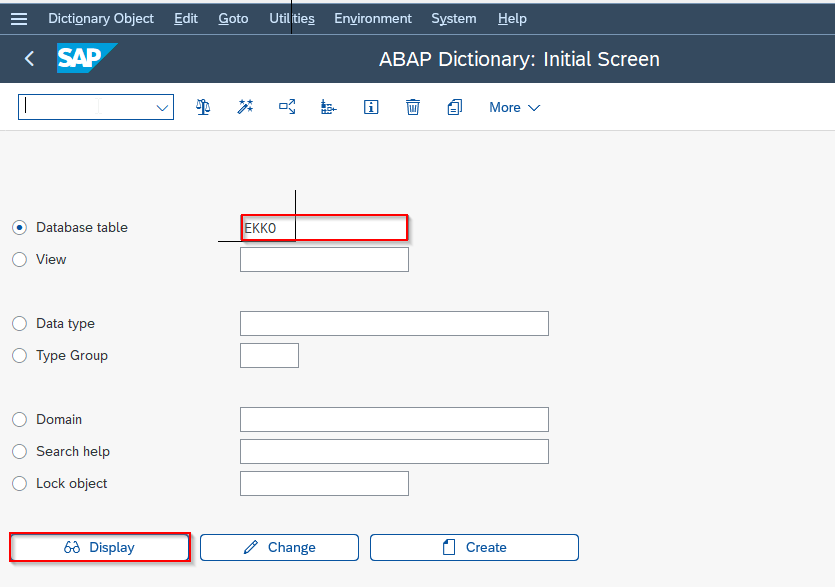Open the command field dropdown arrow
The height and width of the screenshot is (587, 835).
point(161,107)
